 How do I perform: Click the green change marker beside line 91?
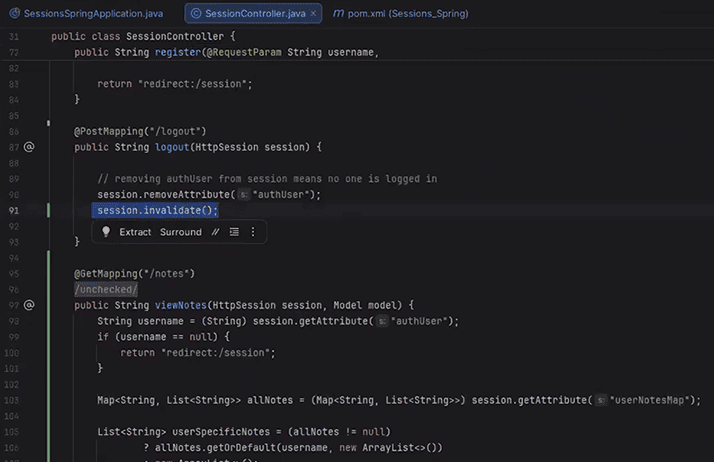[x=47, y=210]
